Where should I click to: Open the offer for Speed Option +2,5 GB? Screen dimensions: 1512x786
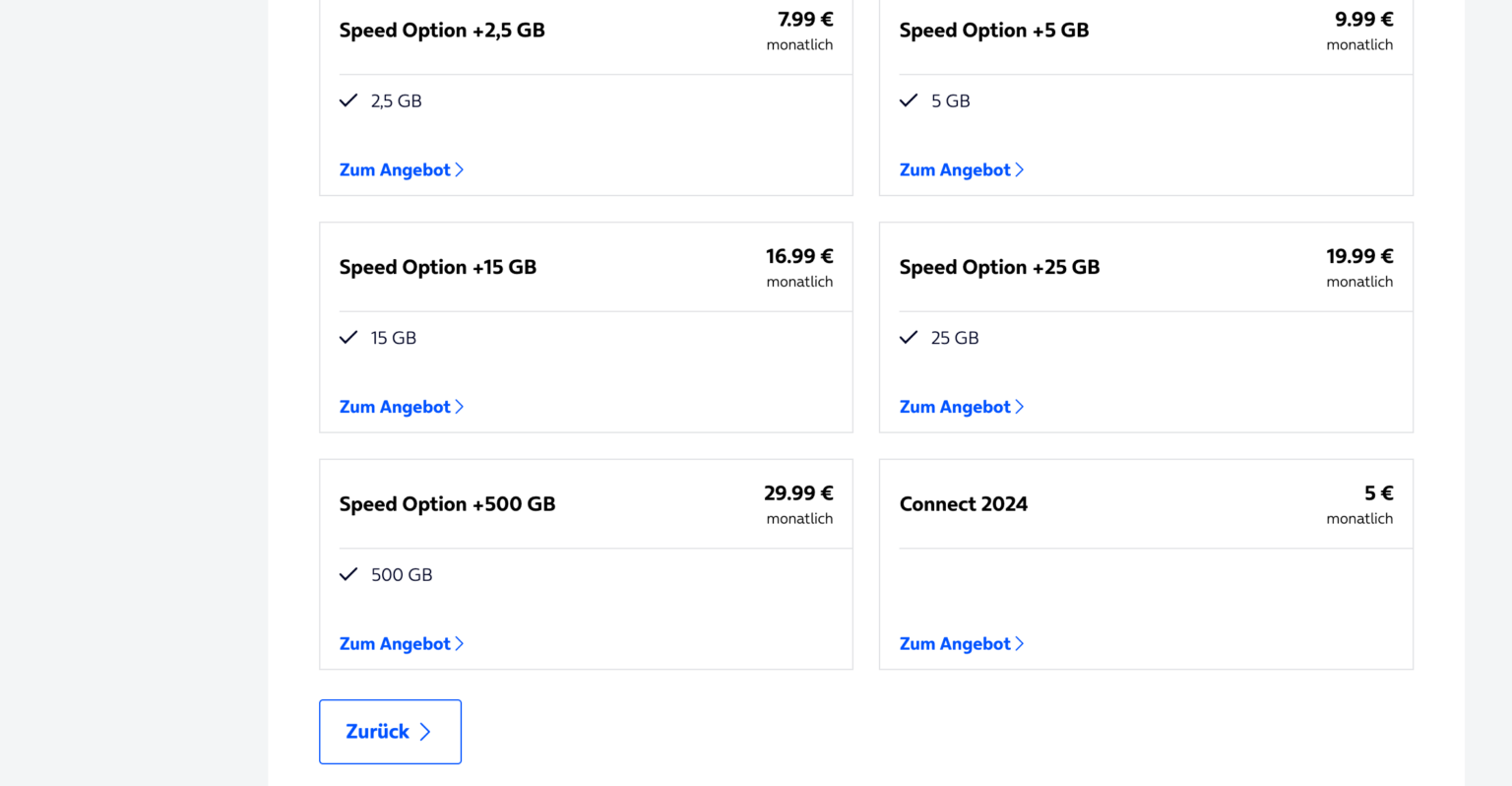click(x=395, y=169)
